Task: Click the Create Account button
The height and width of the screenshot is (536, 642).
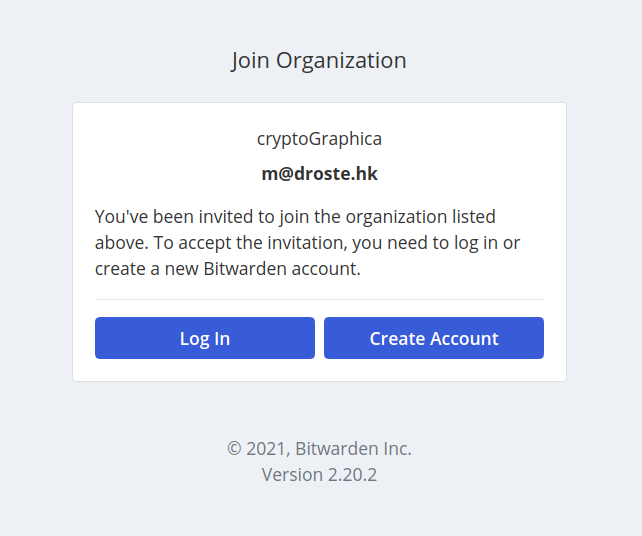Action: [x=434, y=338]
